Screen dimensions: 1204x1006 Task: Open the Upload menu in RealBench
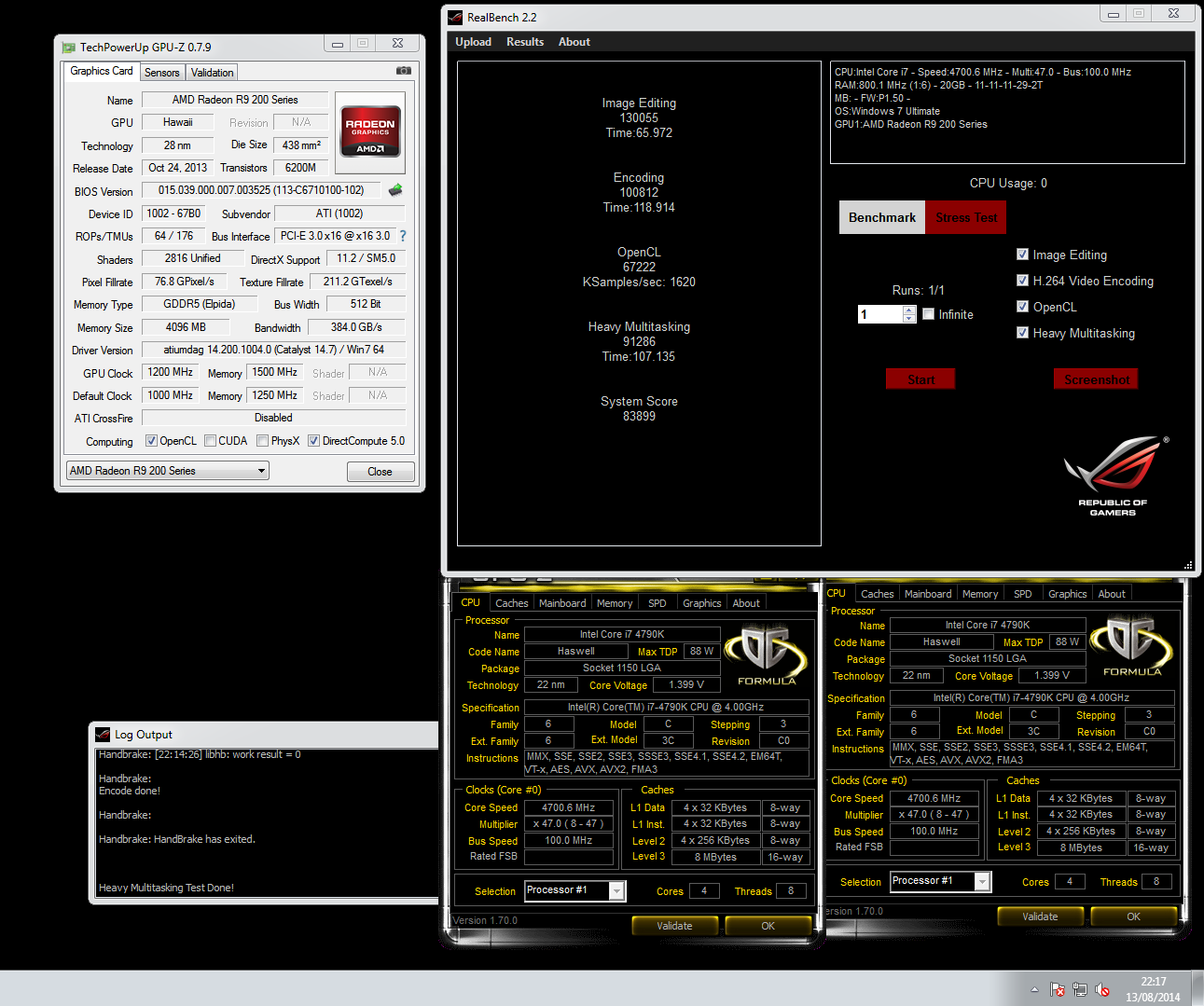pos(473,42)
